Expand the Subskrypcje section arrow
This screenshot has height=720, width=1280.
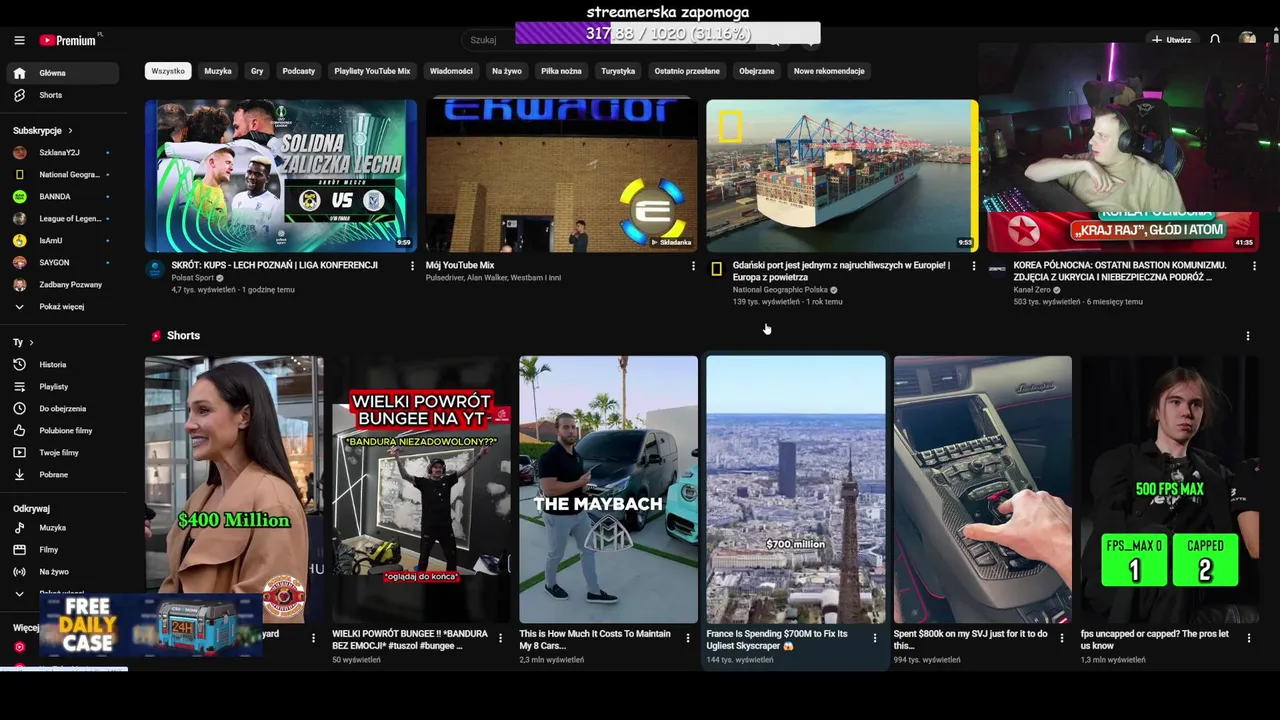tap(70, 131)
